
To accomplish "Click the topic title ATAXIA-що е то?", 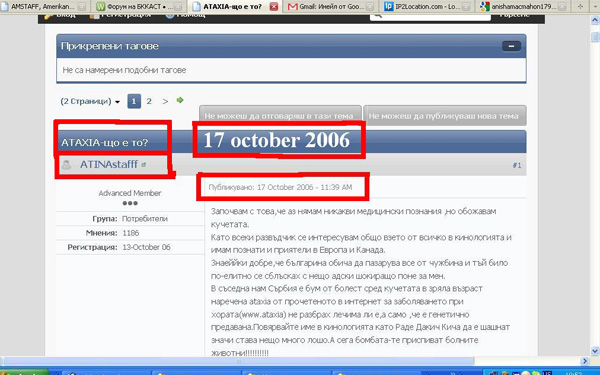I will 104,142.
